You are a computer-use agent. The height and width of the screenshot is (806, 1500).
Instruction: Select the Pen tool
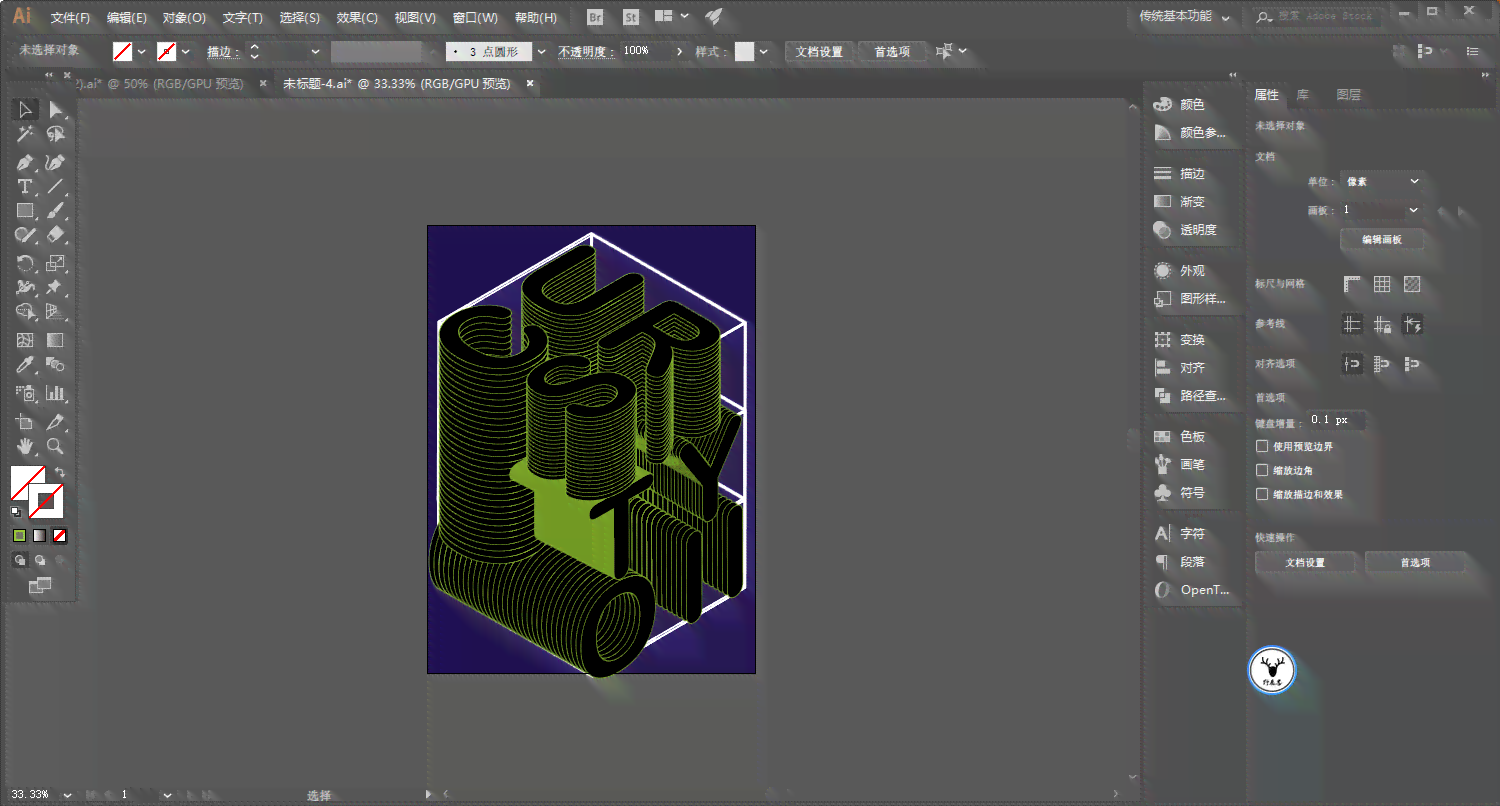(26, 162)
